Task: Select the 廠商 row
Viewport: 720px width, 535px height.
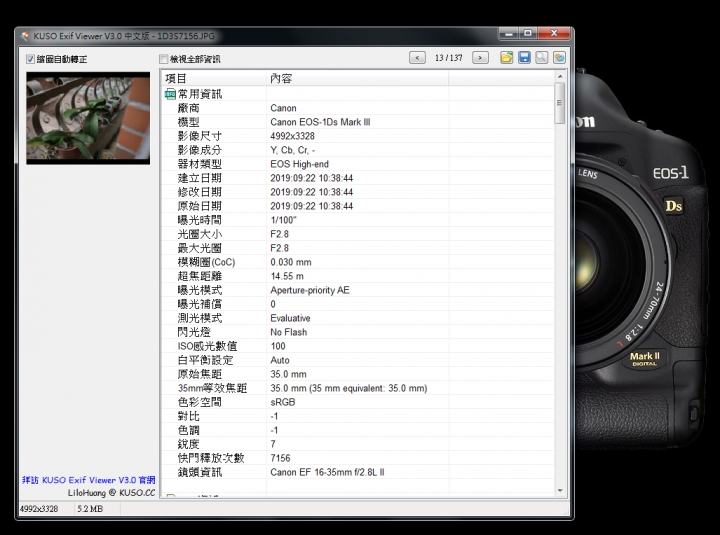Action: [358, 108]
